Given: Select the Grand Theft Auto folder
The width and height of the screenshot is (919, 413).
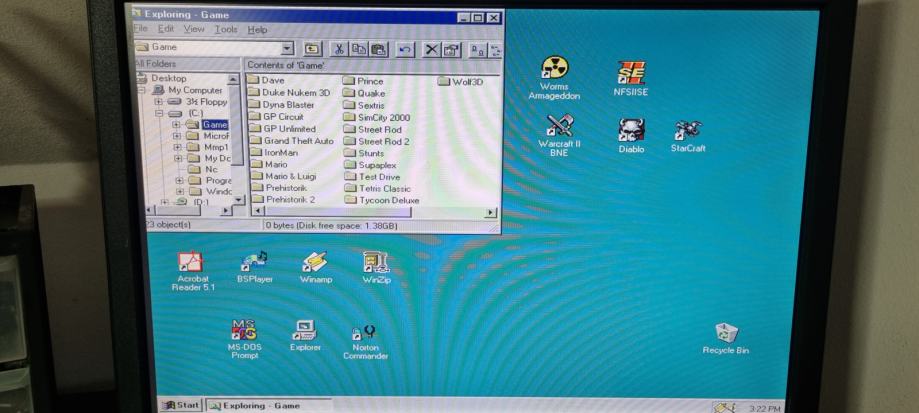Looking at the screenshot, I should 291,141.
